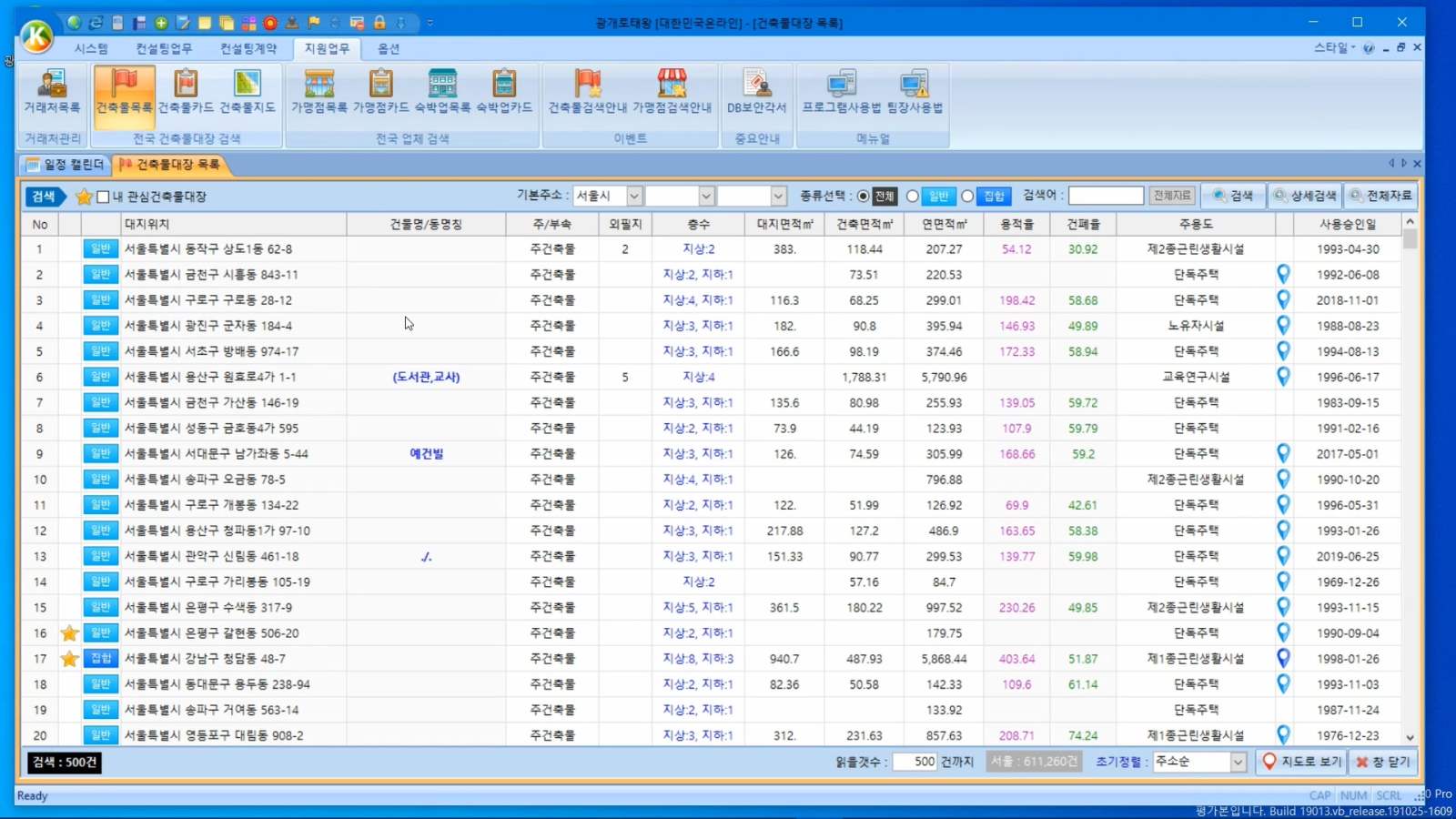1456x819 pixels.
Task: Click the 지도로 보기 button
Action: pyautogui.click(x=1301, y=762)
